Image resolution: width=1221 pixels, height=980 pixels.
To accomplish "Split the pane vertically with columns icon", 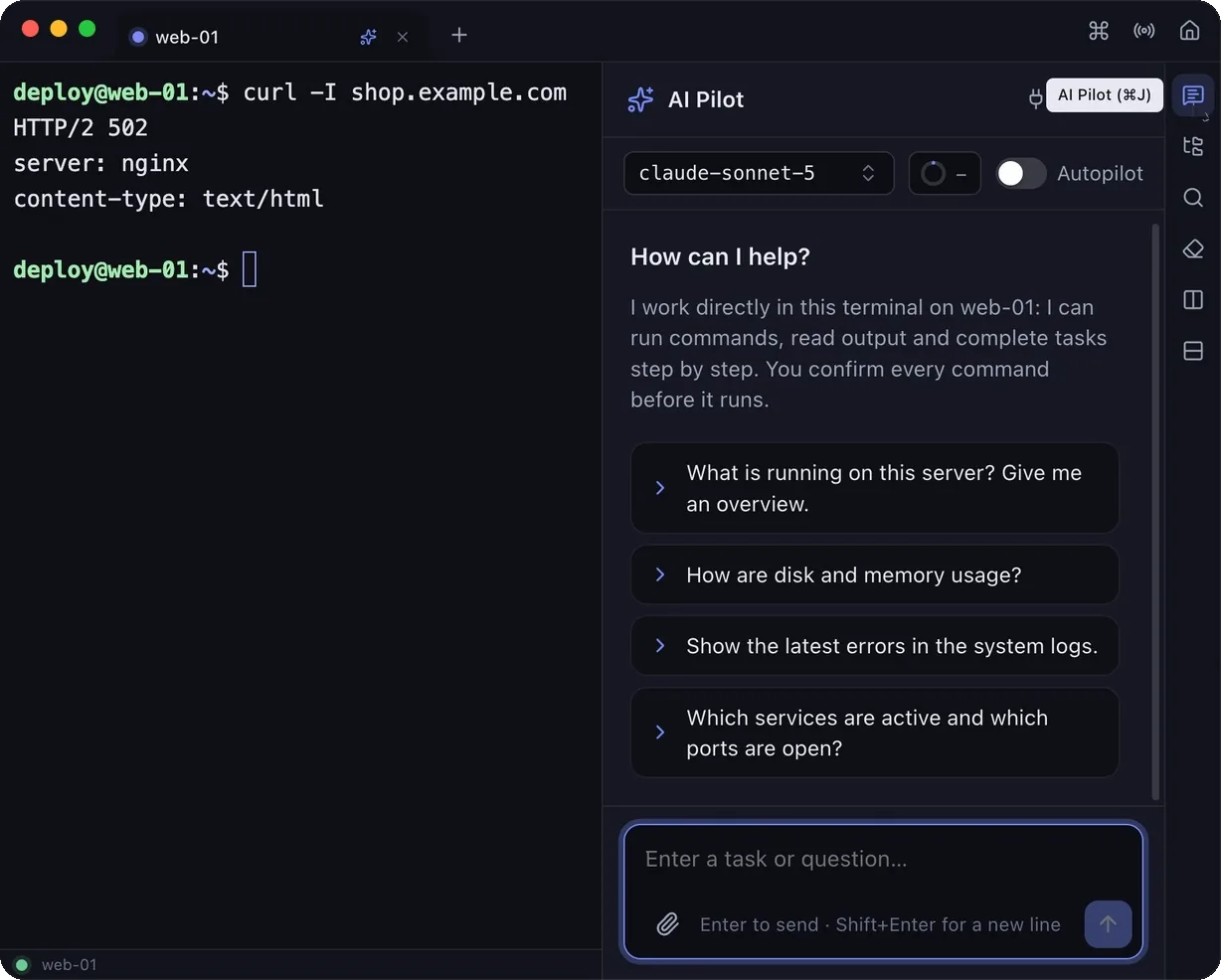I will click(1193, 299).
